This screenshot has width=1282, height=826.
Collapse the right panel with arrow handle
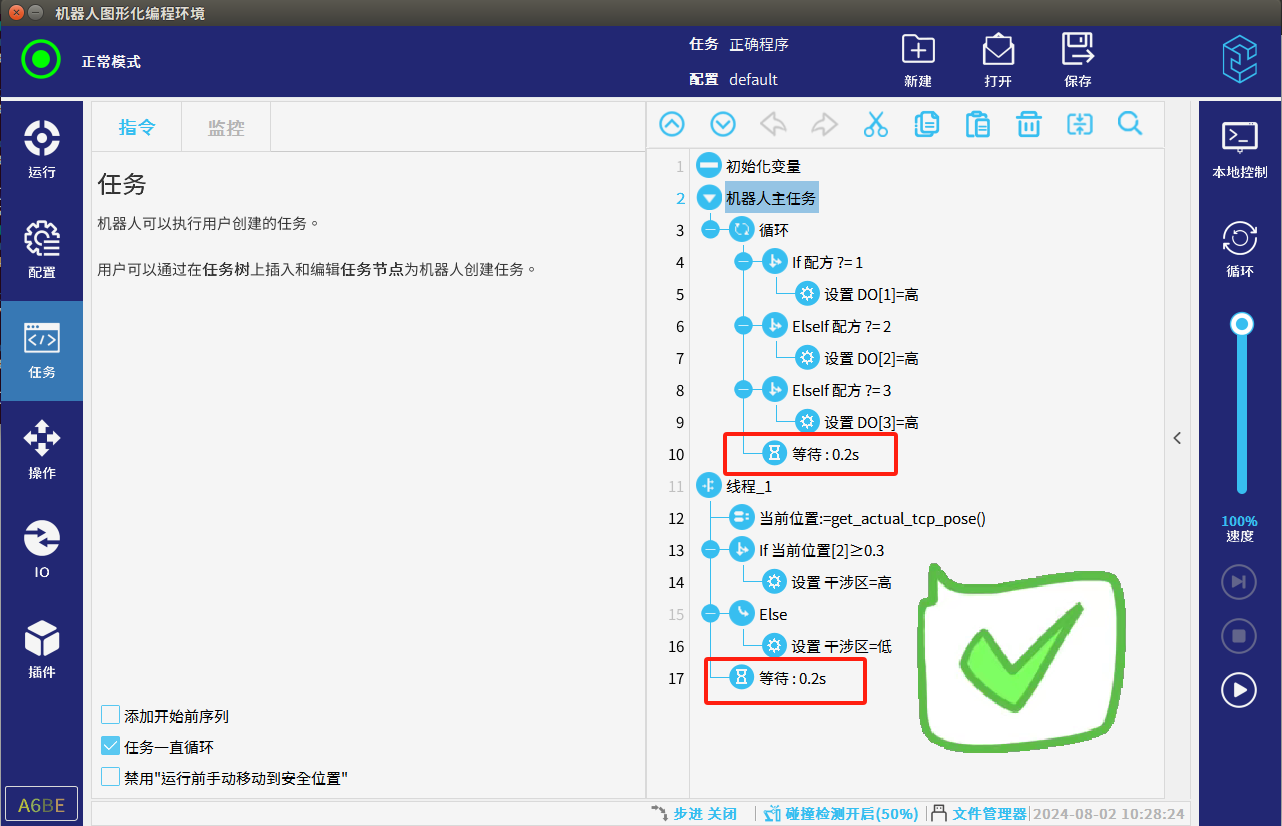pyautogui.click(x=1178, y=438)
